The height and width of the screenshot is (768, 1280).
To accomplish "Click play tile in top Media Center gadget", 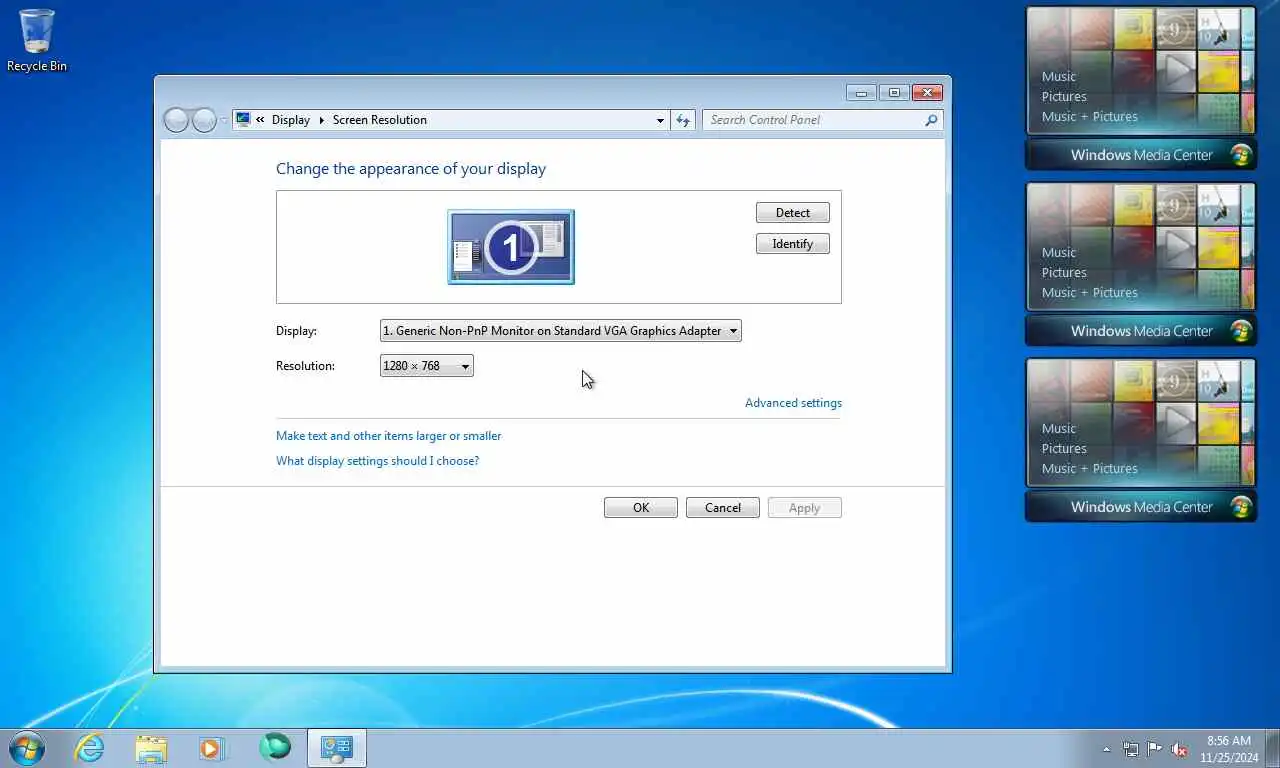I will pos(1176,72).
